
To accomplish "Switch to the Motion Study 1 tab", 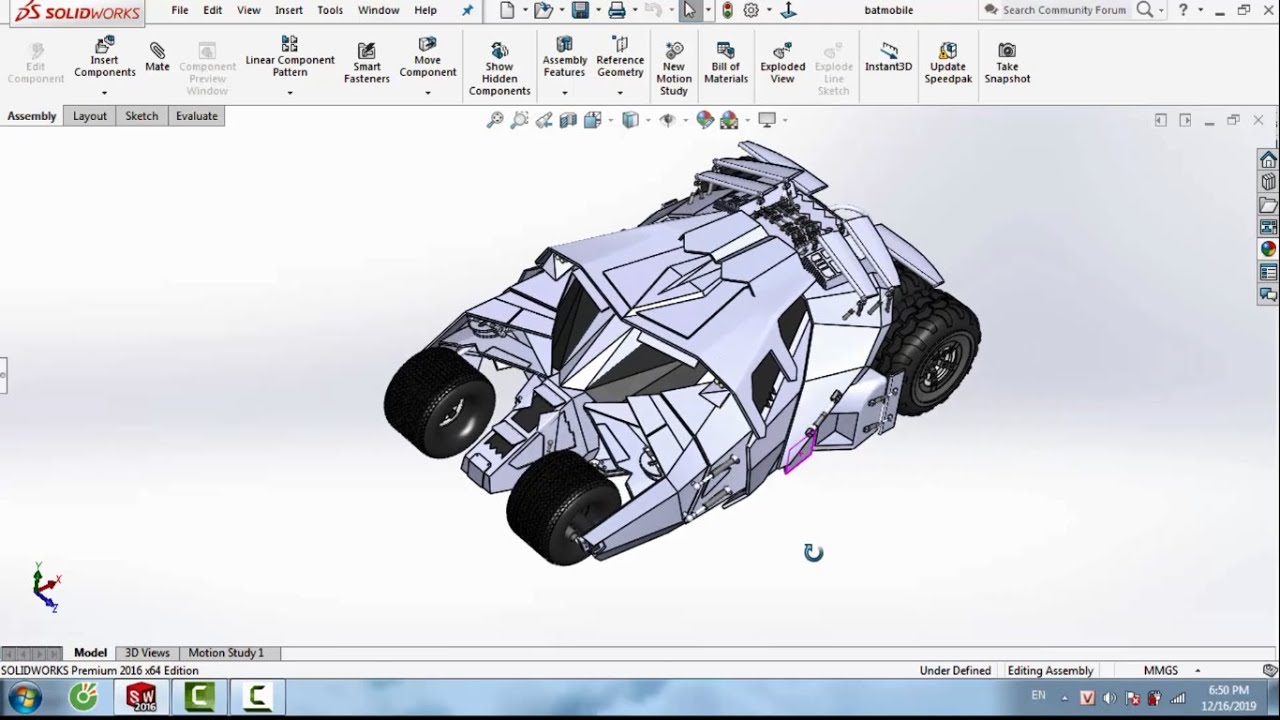I will (226, 653).
